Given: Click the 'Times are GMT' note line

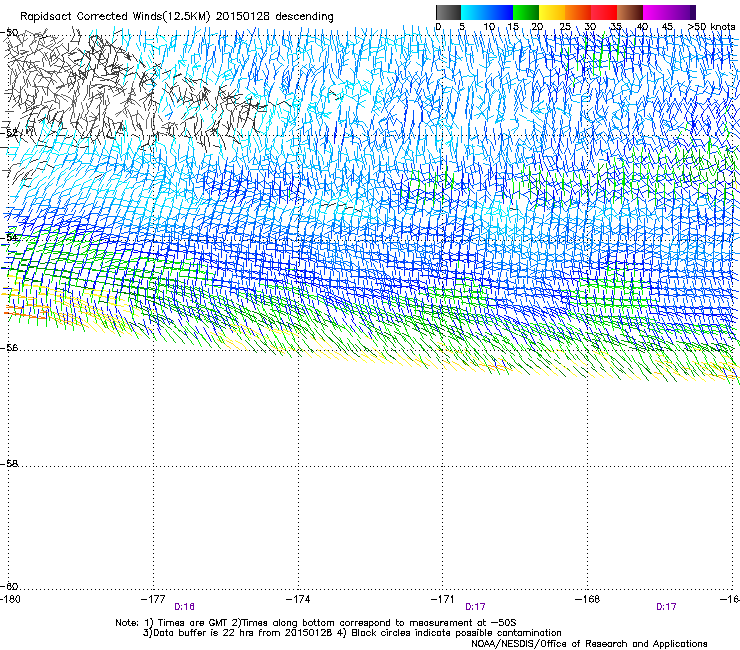Looking at the screenshot, I should [x=316, y=623].
